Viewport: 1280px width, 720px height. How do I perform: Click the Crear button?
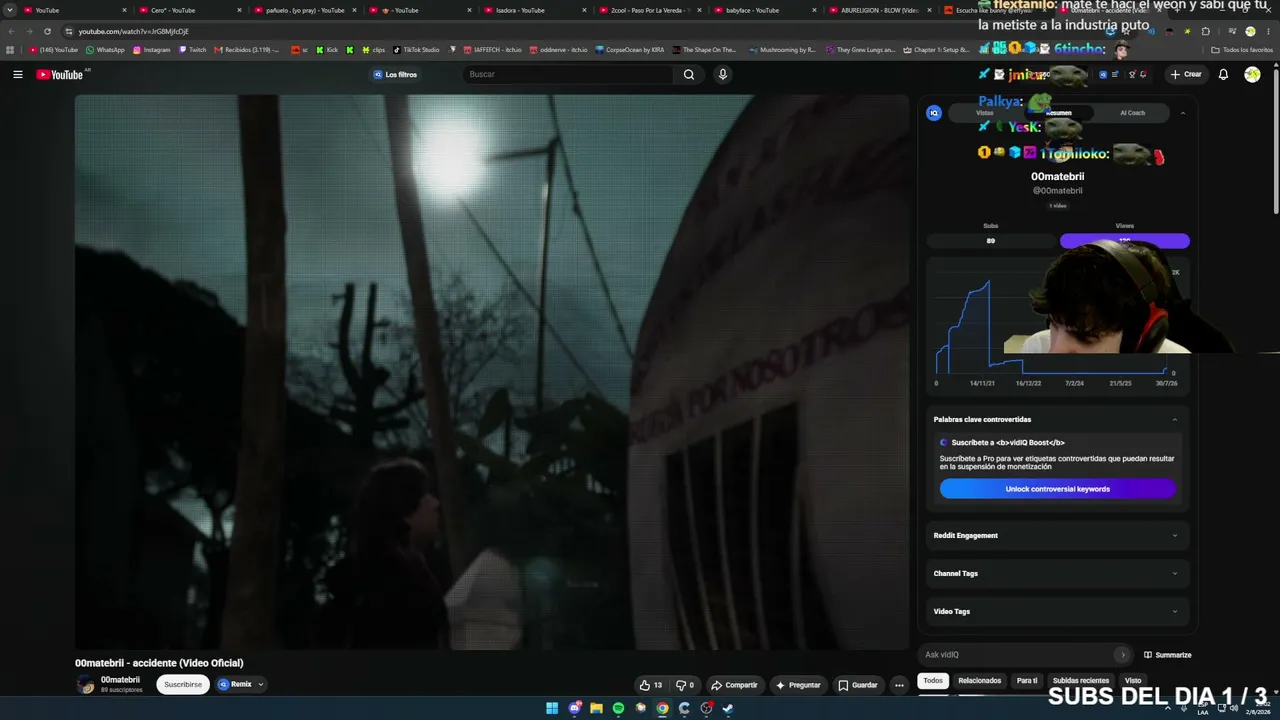tap(1186, 74)
